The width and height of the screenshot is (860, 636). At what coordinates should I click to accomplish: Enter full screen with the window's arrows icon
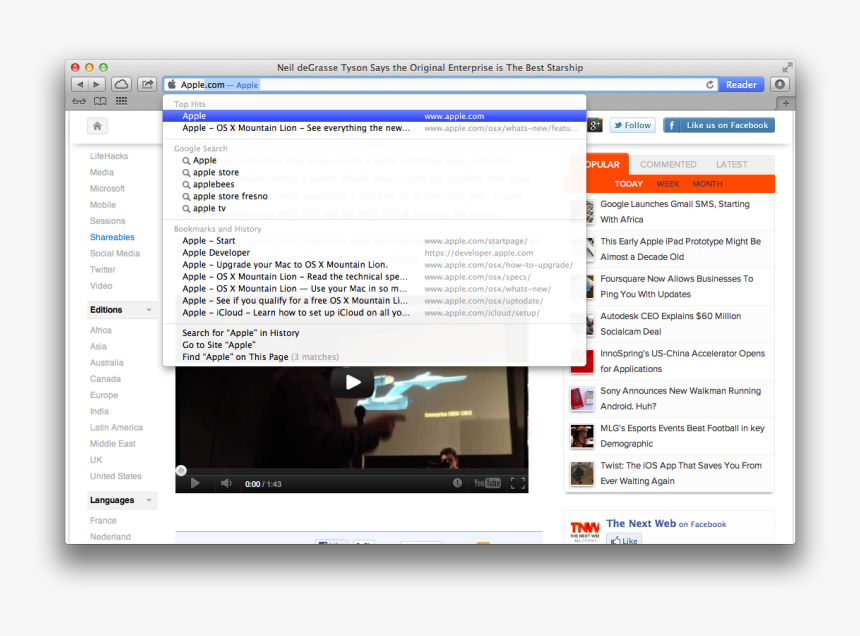(787, 67)
